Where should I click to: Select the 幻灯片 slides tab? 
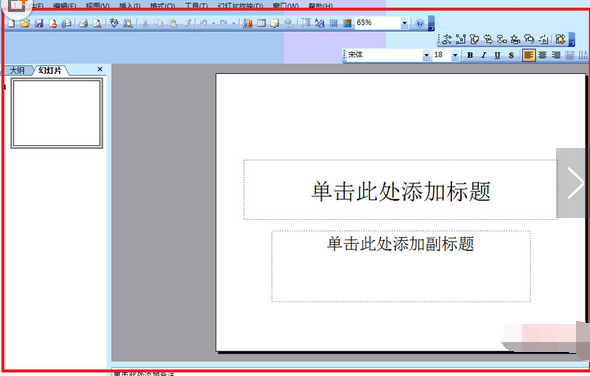tap(50, 70)
